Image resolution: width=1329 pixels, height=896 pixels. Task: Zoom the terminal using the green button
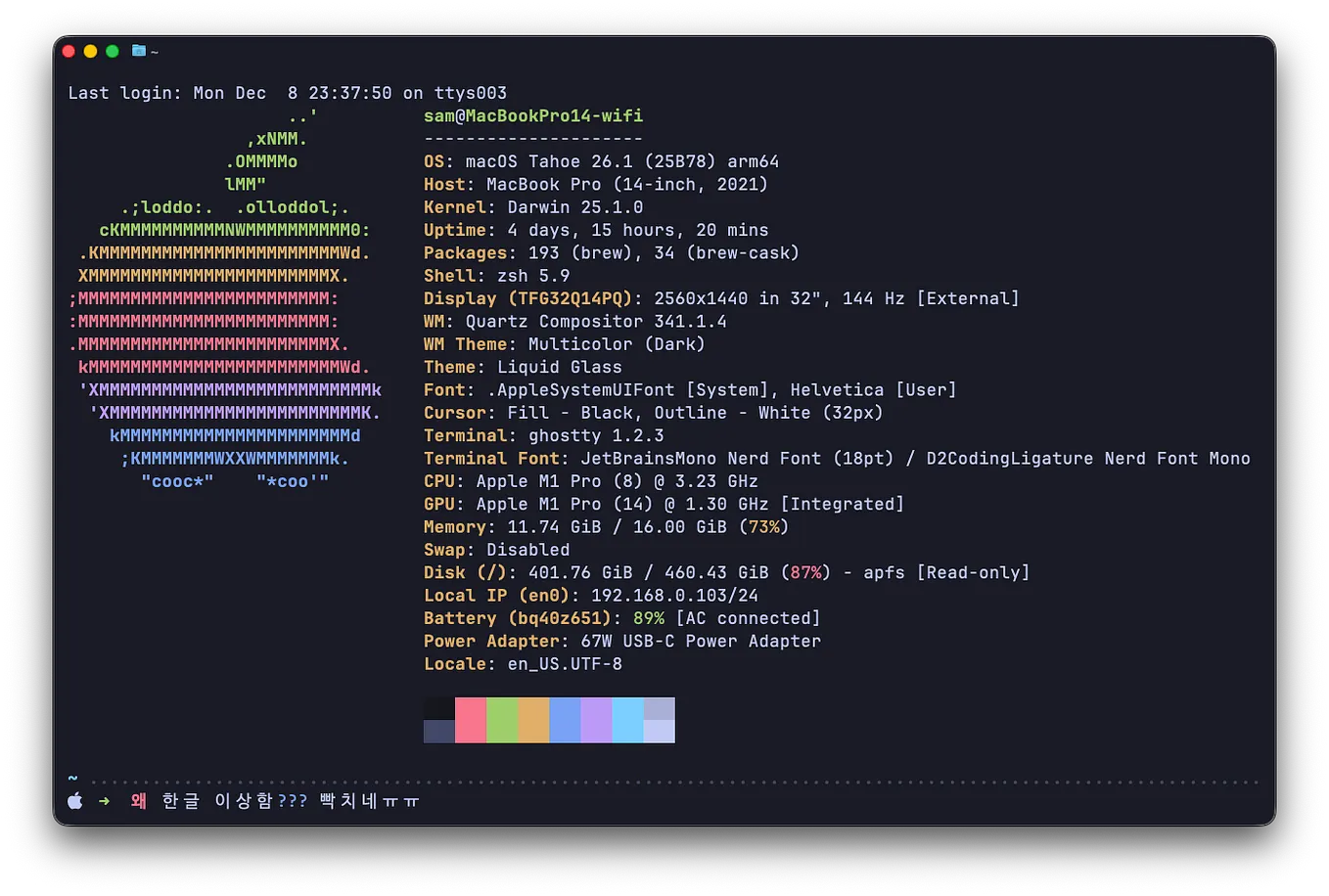point(113,51)
